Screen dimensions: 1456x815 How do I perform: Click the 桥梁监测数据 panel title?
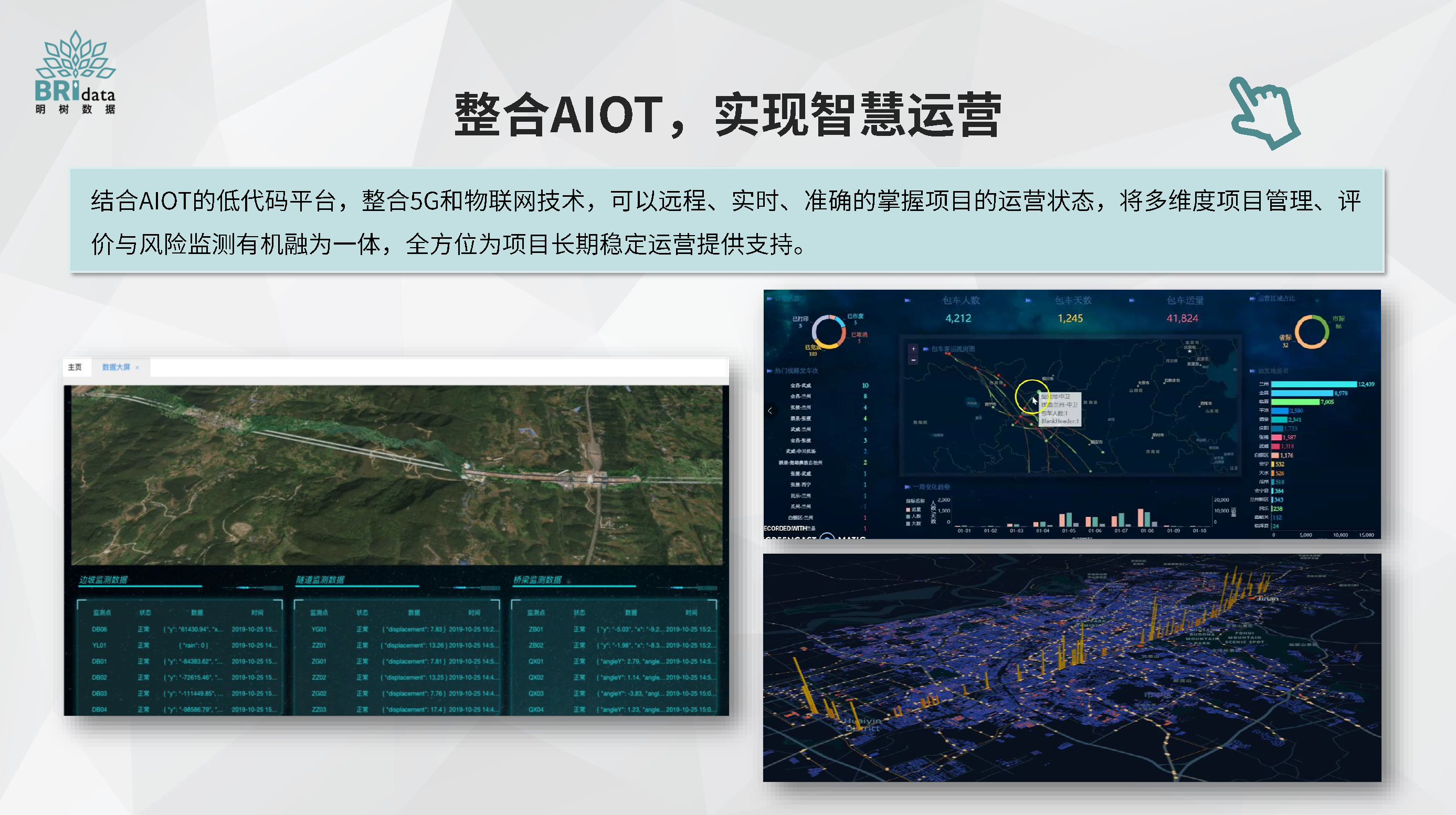point(537,579)
